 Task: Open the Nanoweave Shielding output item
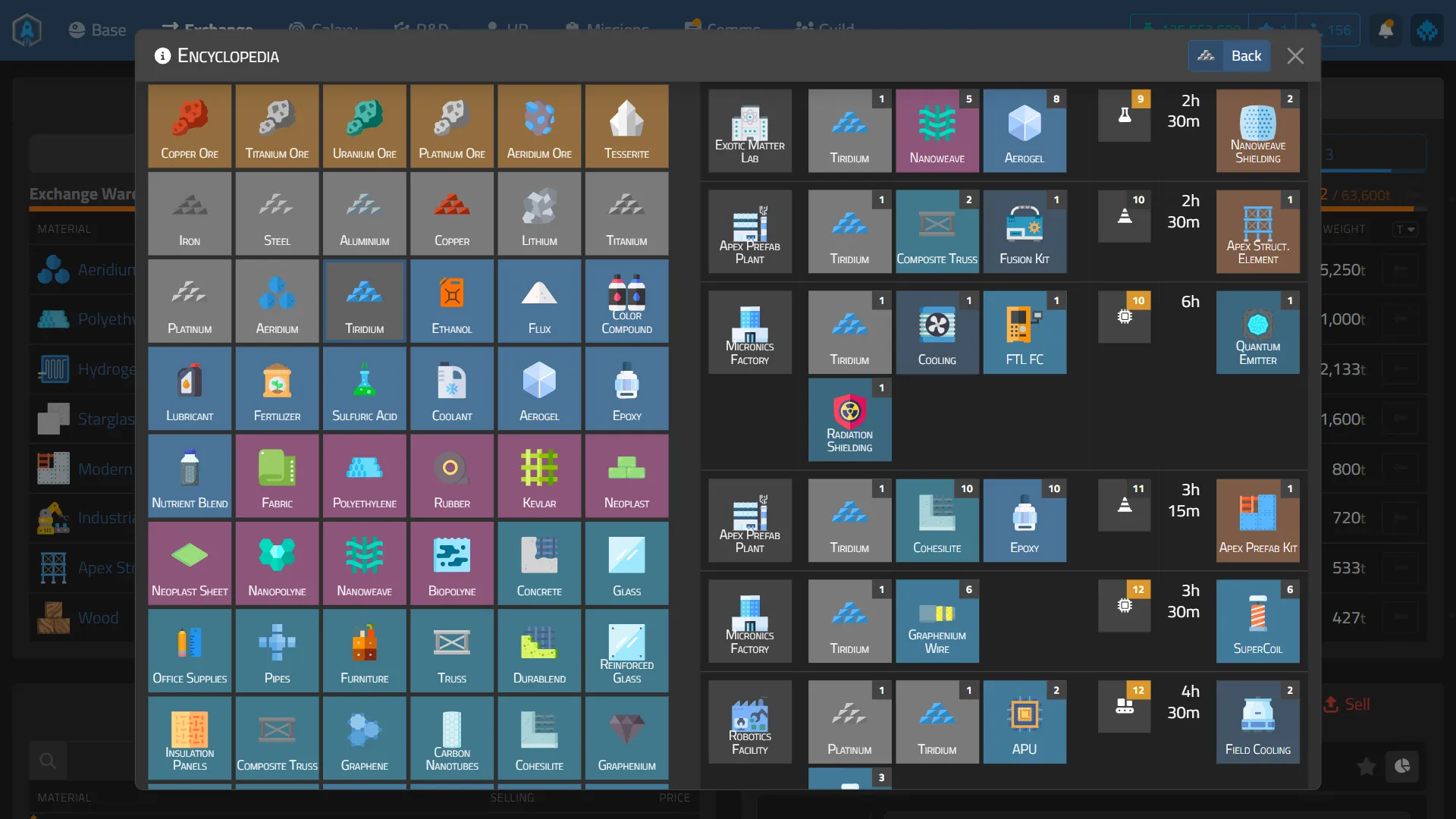point(1257,130)
